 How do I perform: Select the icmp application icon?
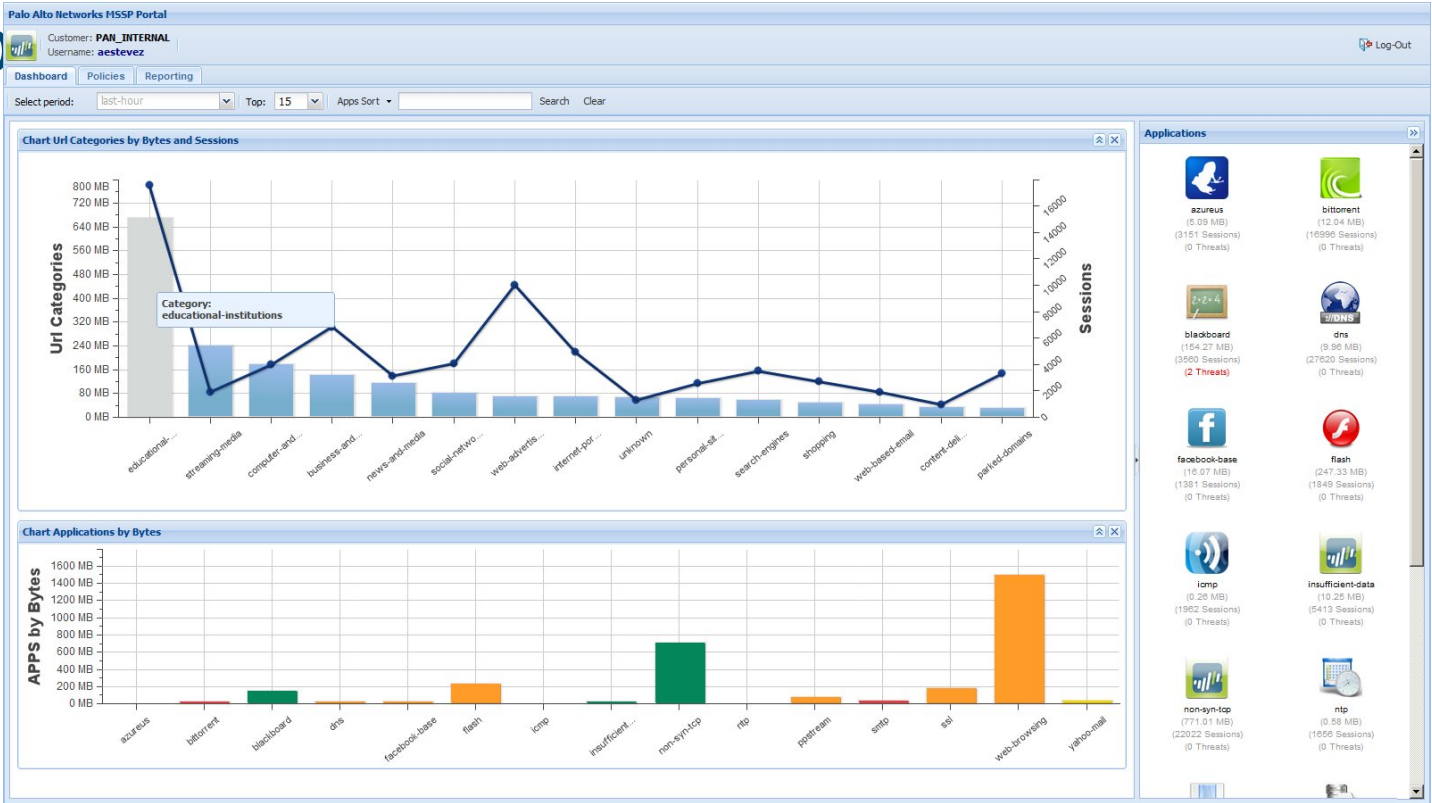tap(1206, 552)
